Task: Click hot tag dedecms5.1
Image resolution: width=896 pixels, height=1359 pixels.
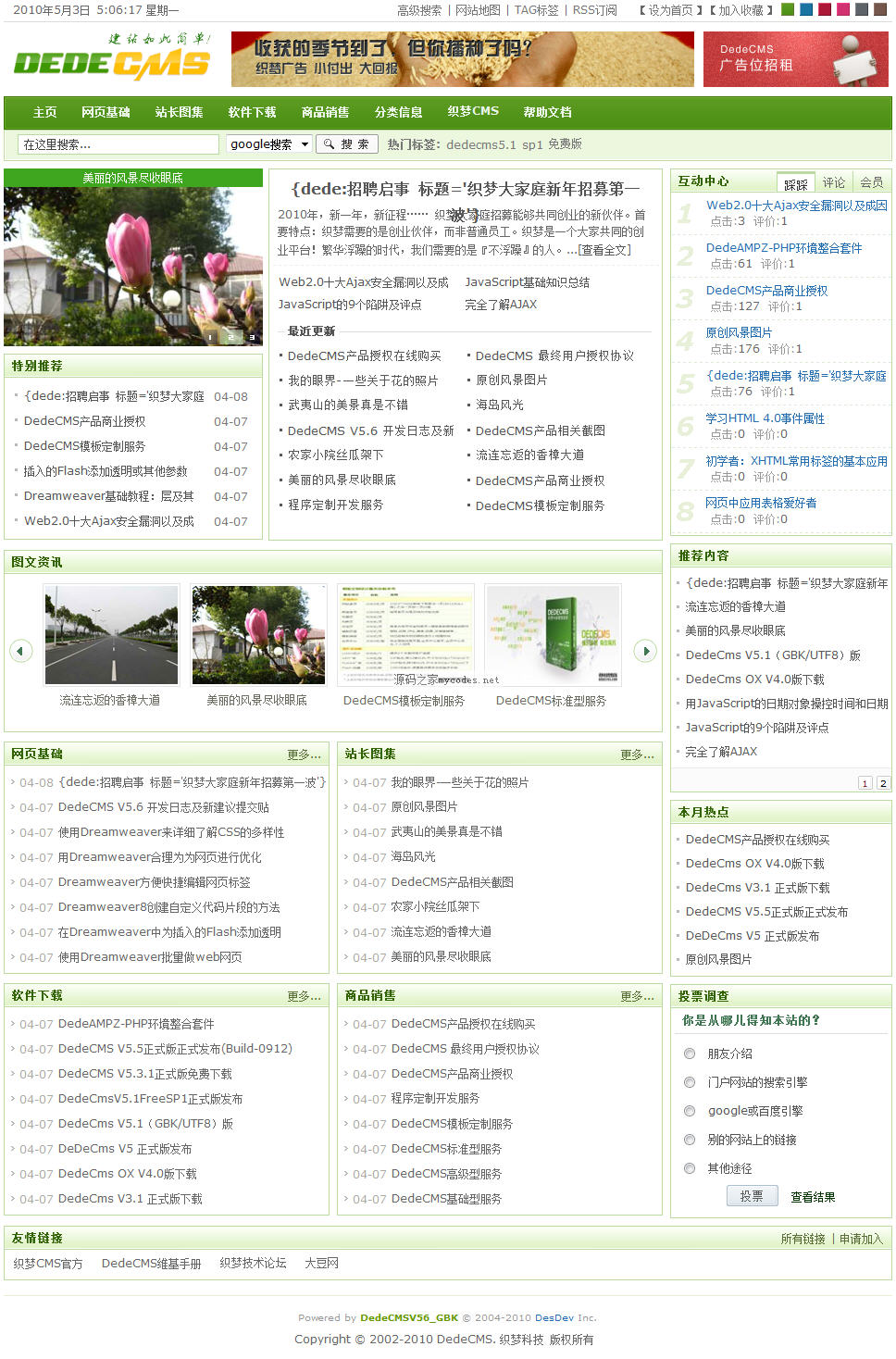Action: (x=481, y=144)
